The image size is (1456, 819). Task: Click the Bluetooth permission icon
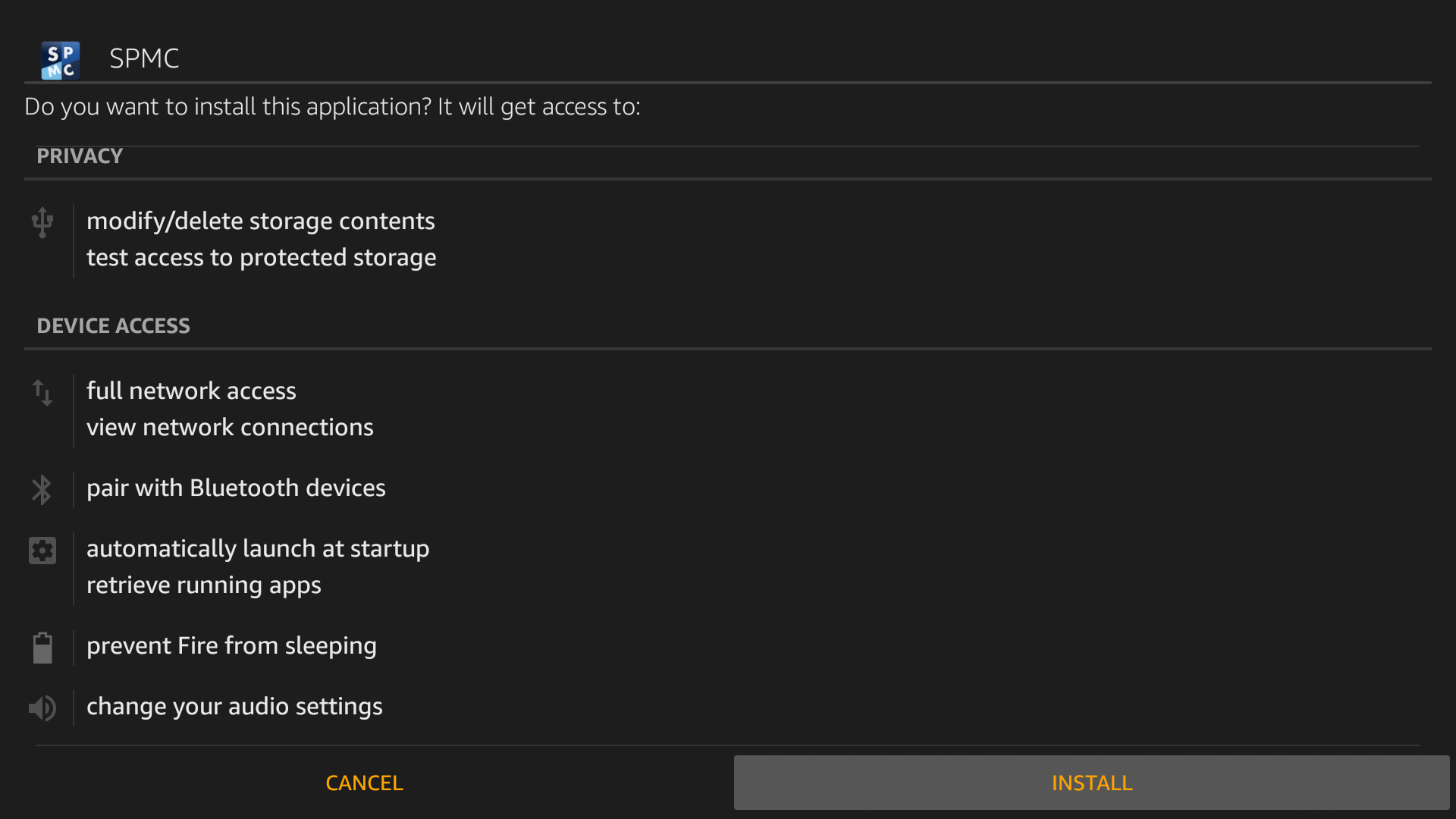(x=42, y=490)
